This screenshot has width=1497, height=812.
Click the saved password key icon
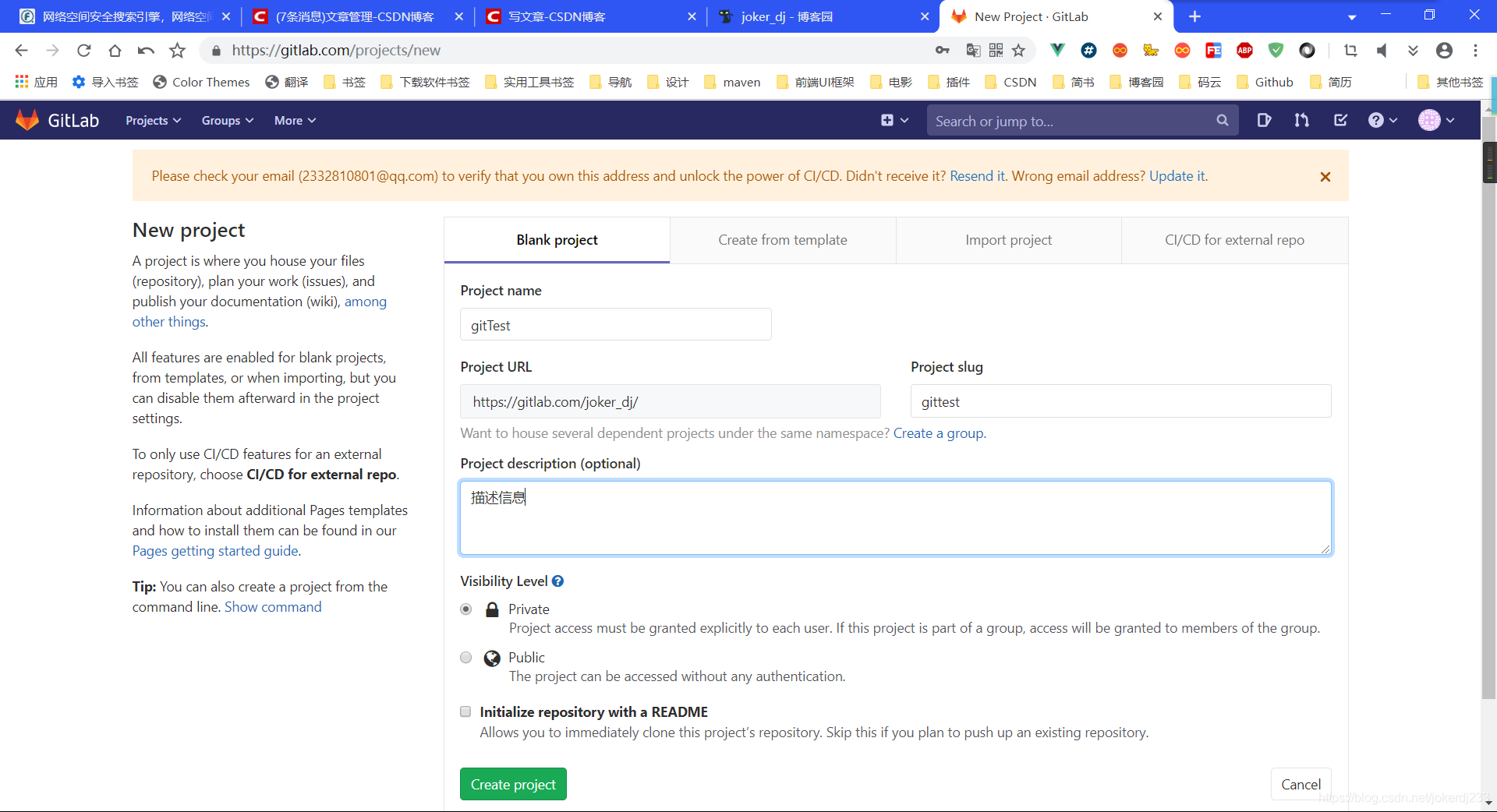point(943,50)
